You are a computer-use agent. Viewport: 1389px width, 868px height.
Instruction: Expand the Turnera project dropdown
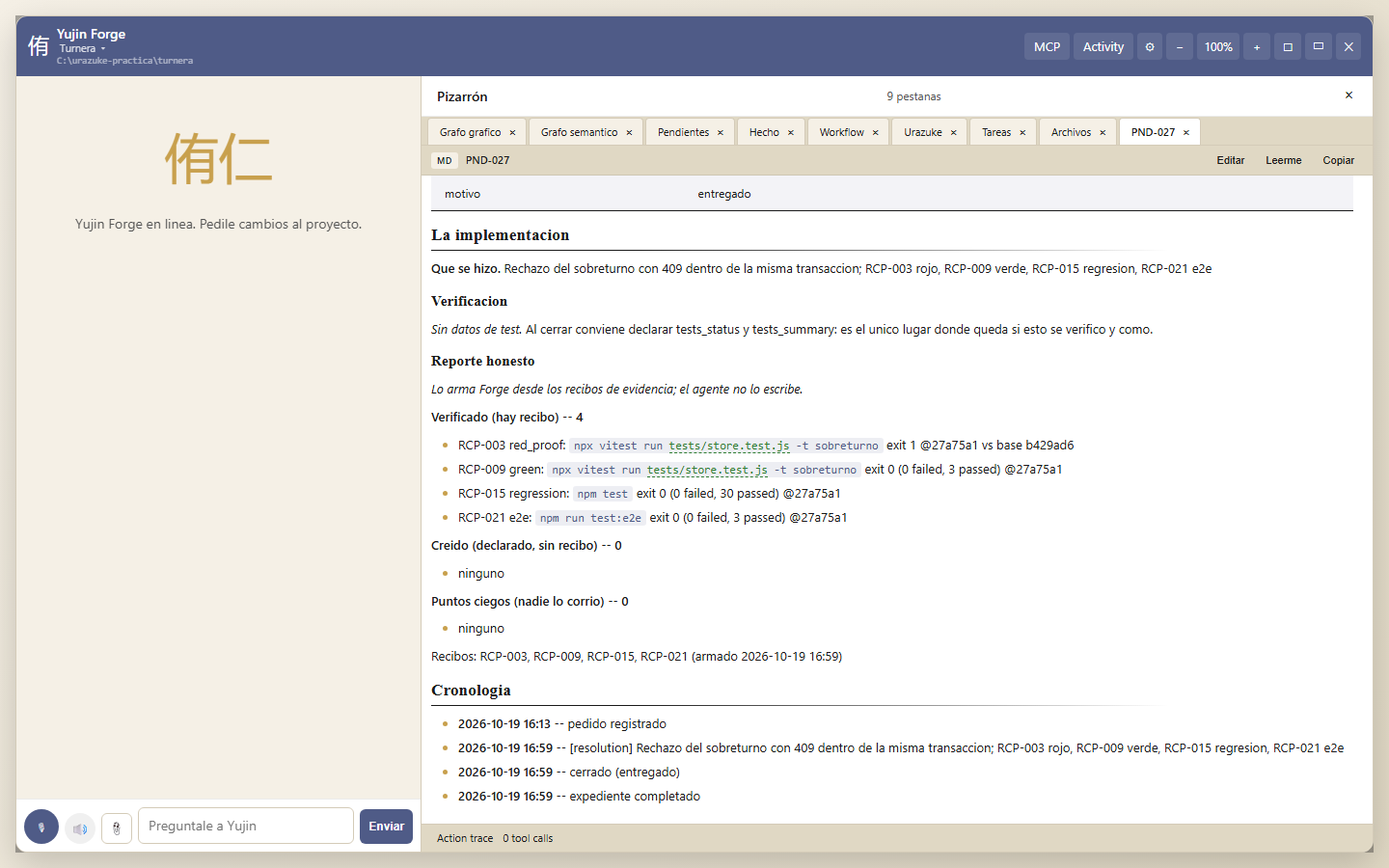pyautogui.click(x=82, y=48)
